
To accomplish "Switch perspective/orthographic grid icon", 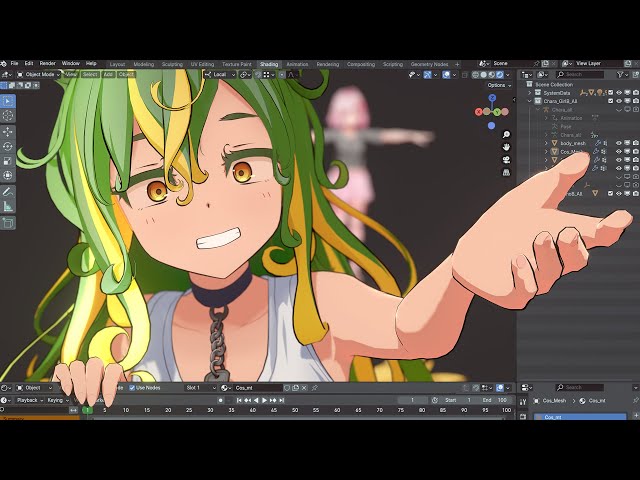I will [x=506, y=172].
